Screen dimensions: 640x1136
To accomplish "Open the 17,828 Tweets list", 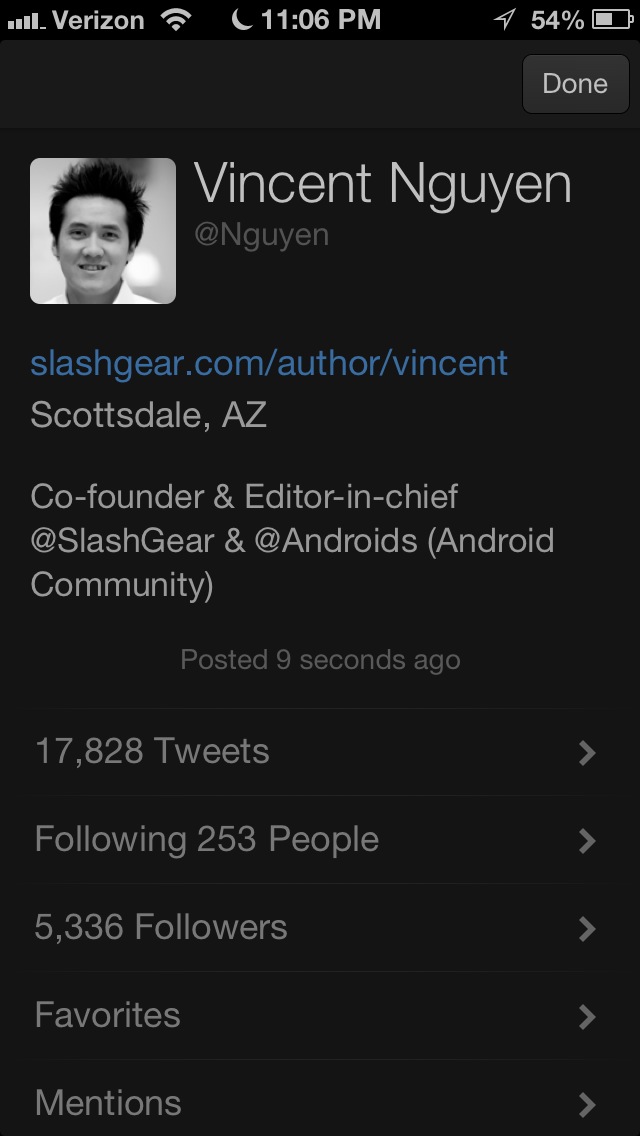I will [x=152, y=751].
